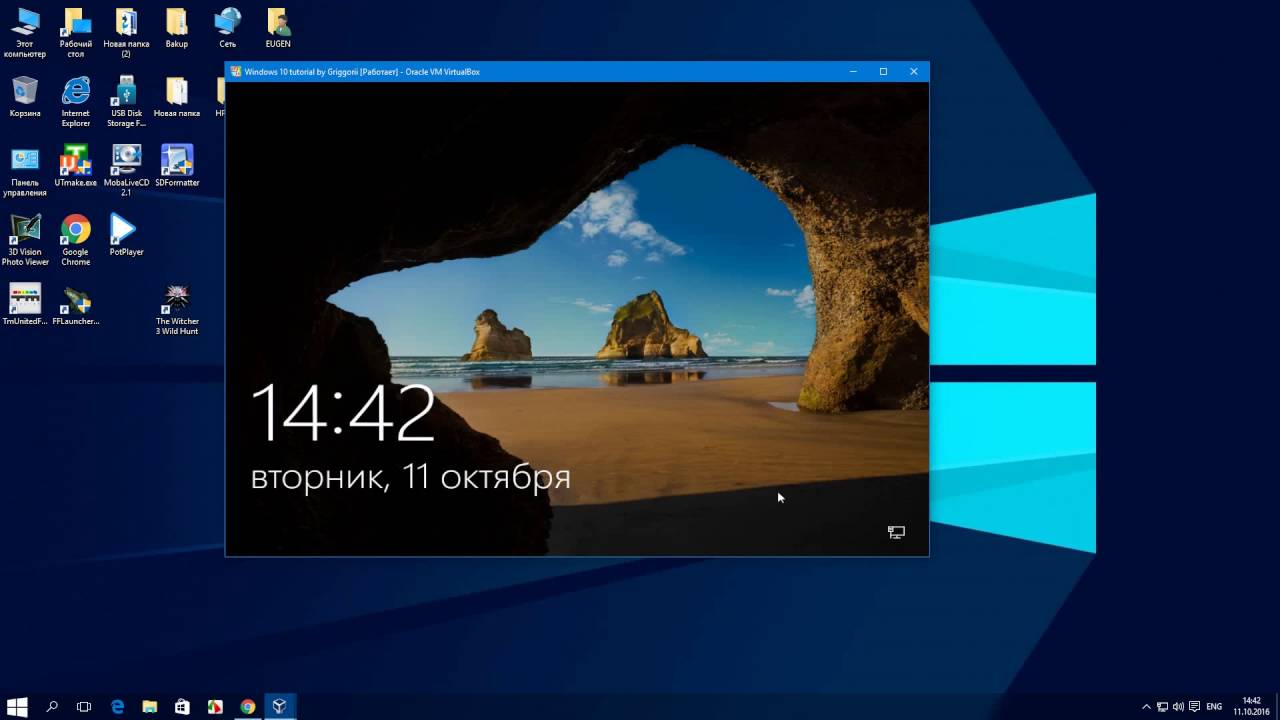This screenshot has width=1280, height=720.
Task: Select the Корзина recycle bin icon
Action: coord(25,97)
